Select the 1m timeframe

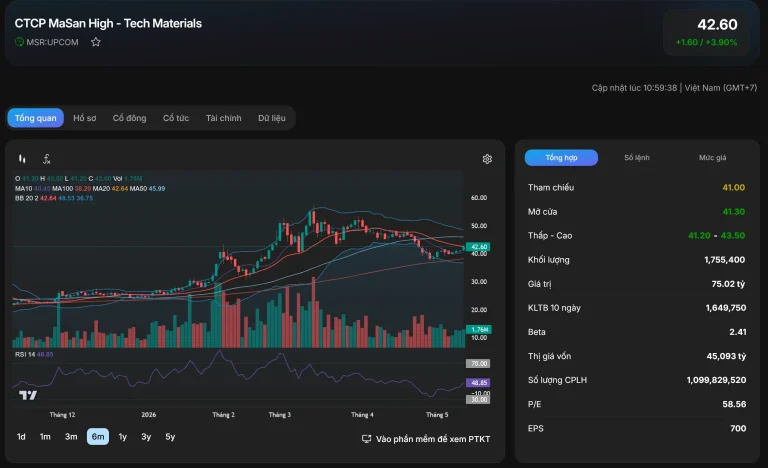(x=45, y=437)
